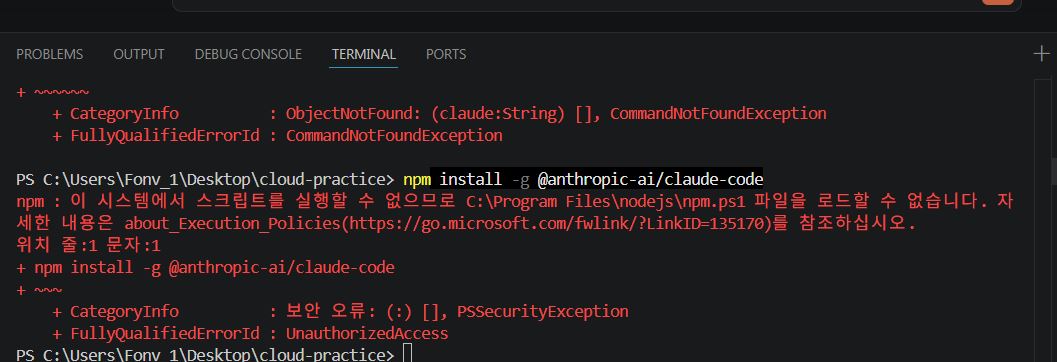1057x362 pixels.
Task: Select the TERMINAL tab
Action: point(364,54)
